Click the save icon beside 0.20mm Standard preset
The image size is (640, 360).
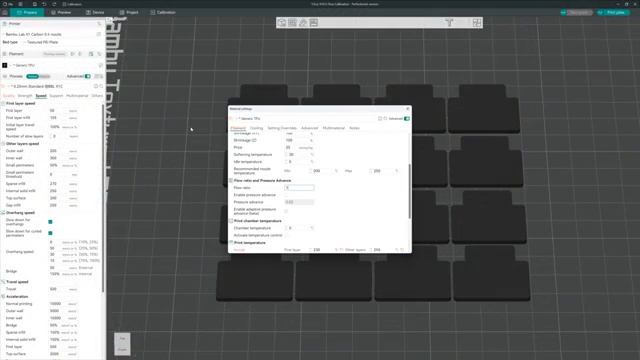(x=96, y=87)
